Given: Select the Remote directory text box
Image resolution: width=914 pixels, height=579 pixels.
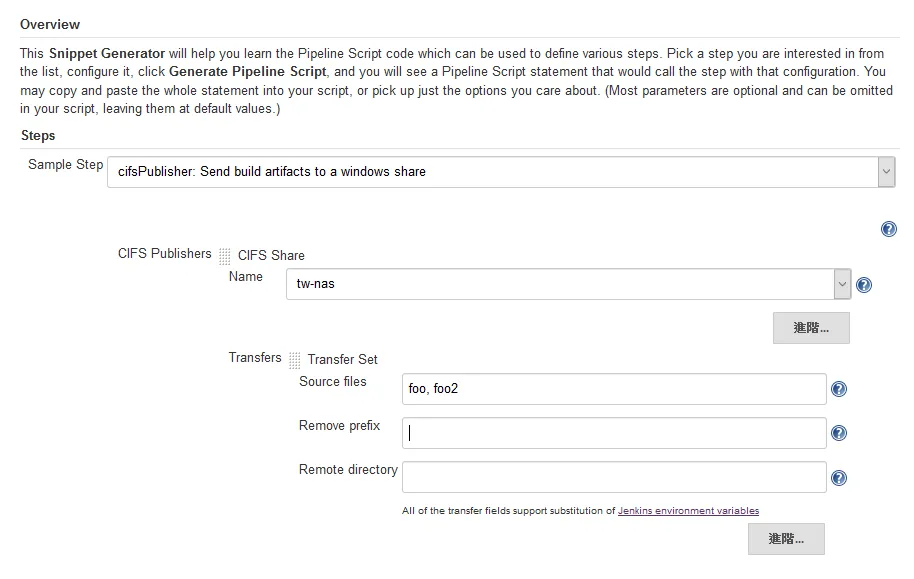Looking at the screenshot, I should [x=613, y=477].
